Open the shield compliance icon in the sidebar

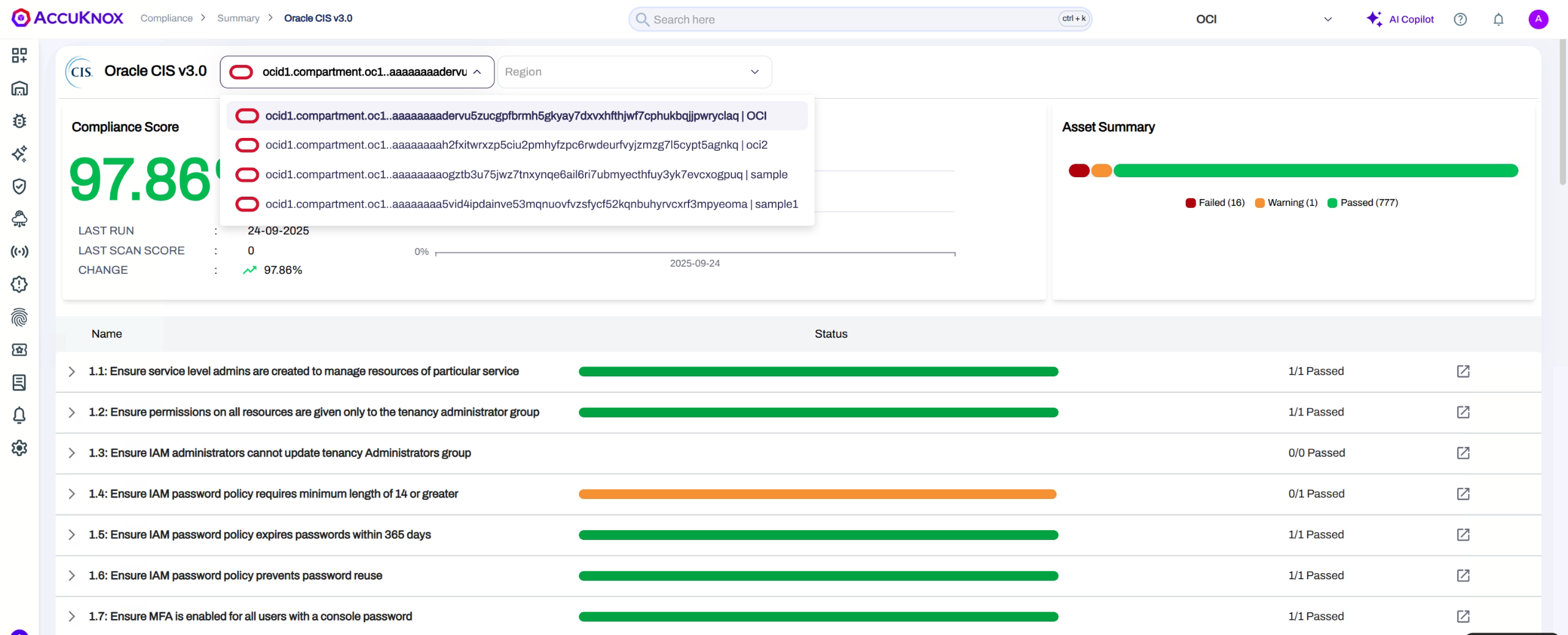[20, 186]
